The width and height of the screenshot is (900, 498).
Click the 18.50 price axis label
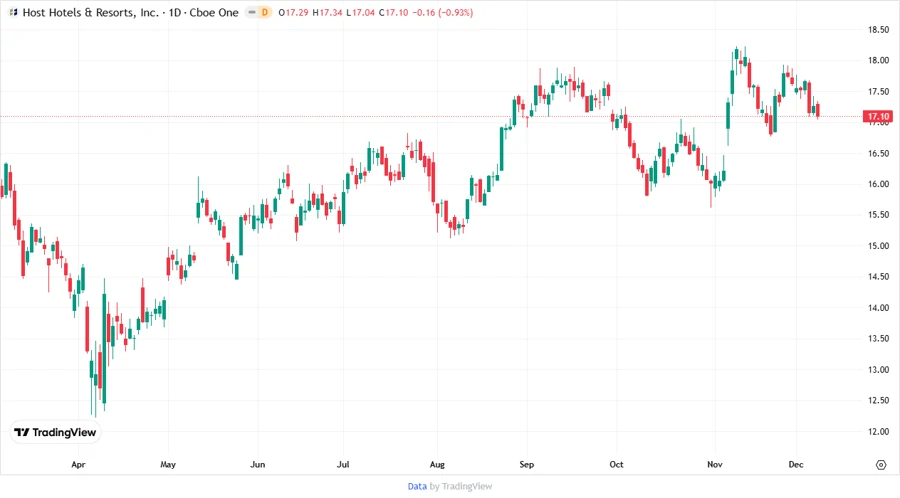[878, 30]
